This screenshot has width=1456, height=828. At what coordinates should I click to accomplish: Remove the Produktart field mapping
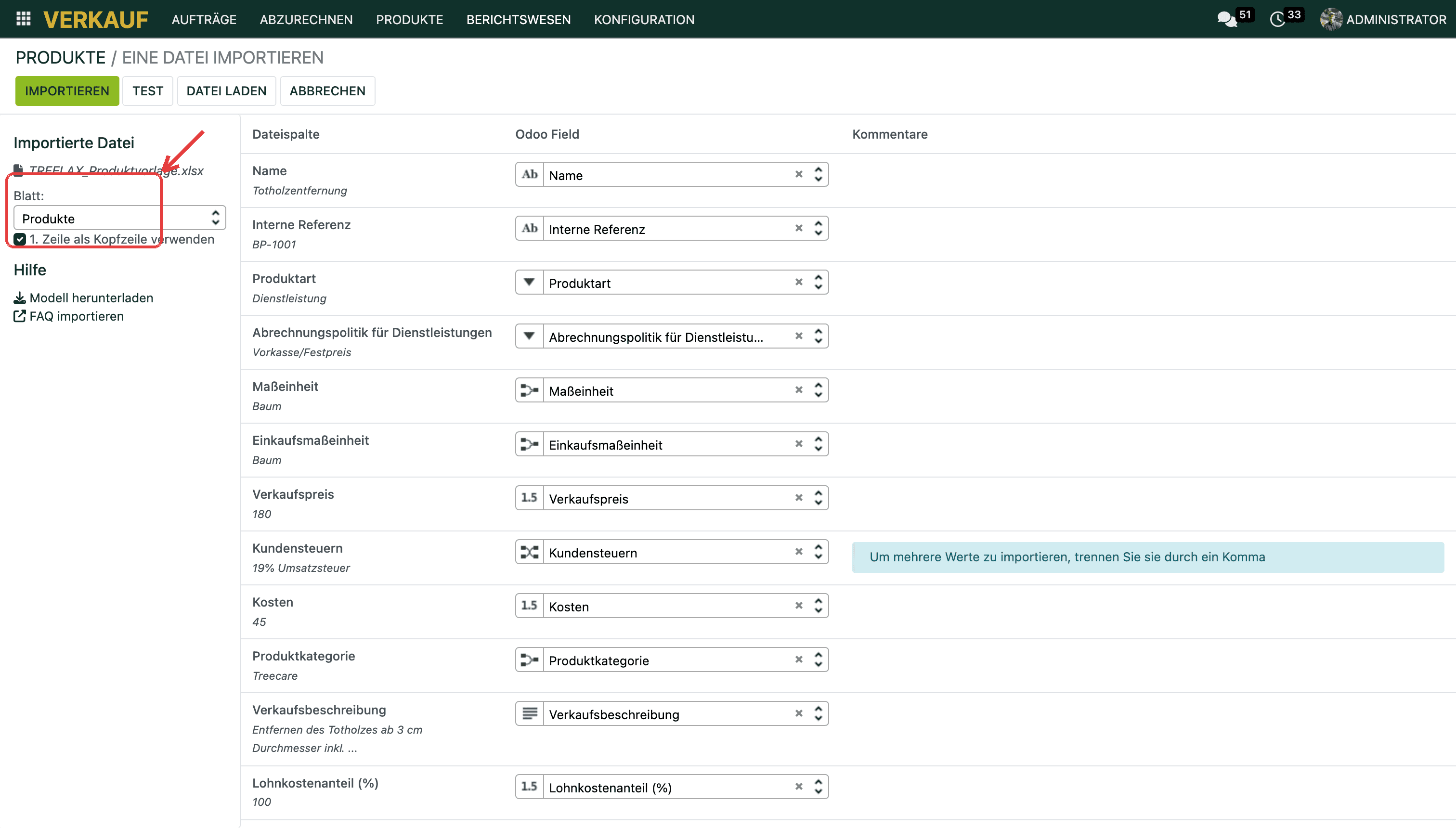coord(798,282)
